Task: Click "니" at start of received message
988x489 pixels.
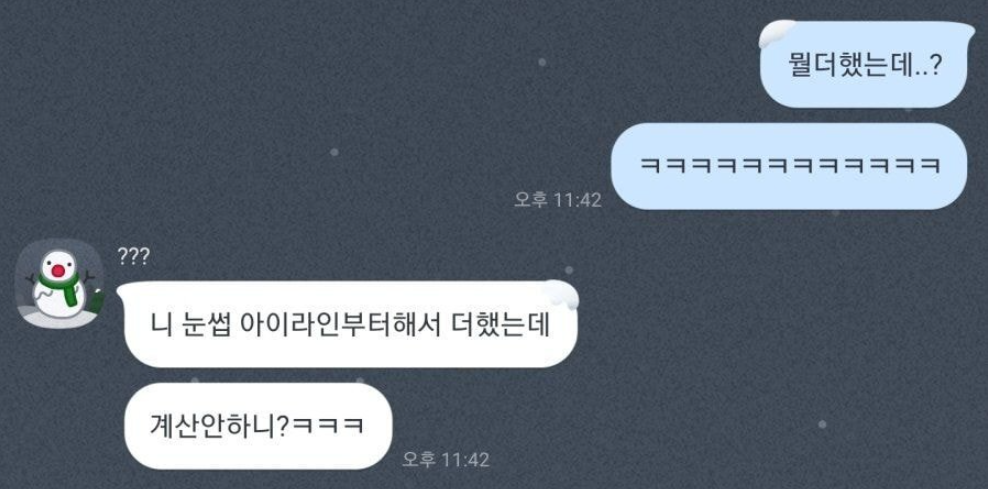Action: 159,324
